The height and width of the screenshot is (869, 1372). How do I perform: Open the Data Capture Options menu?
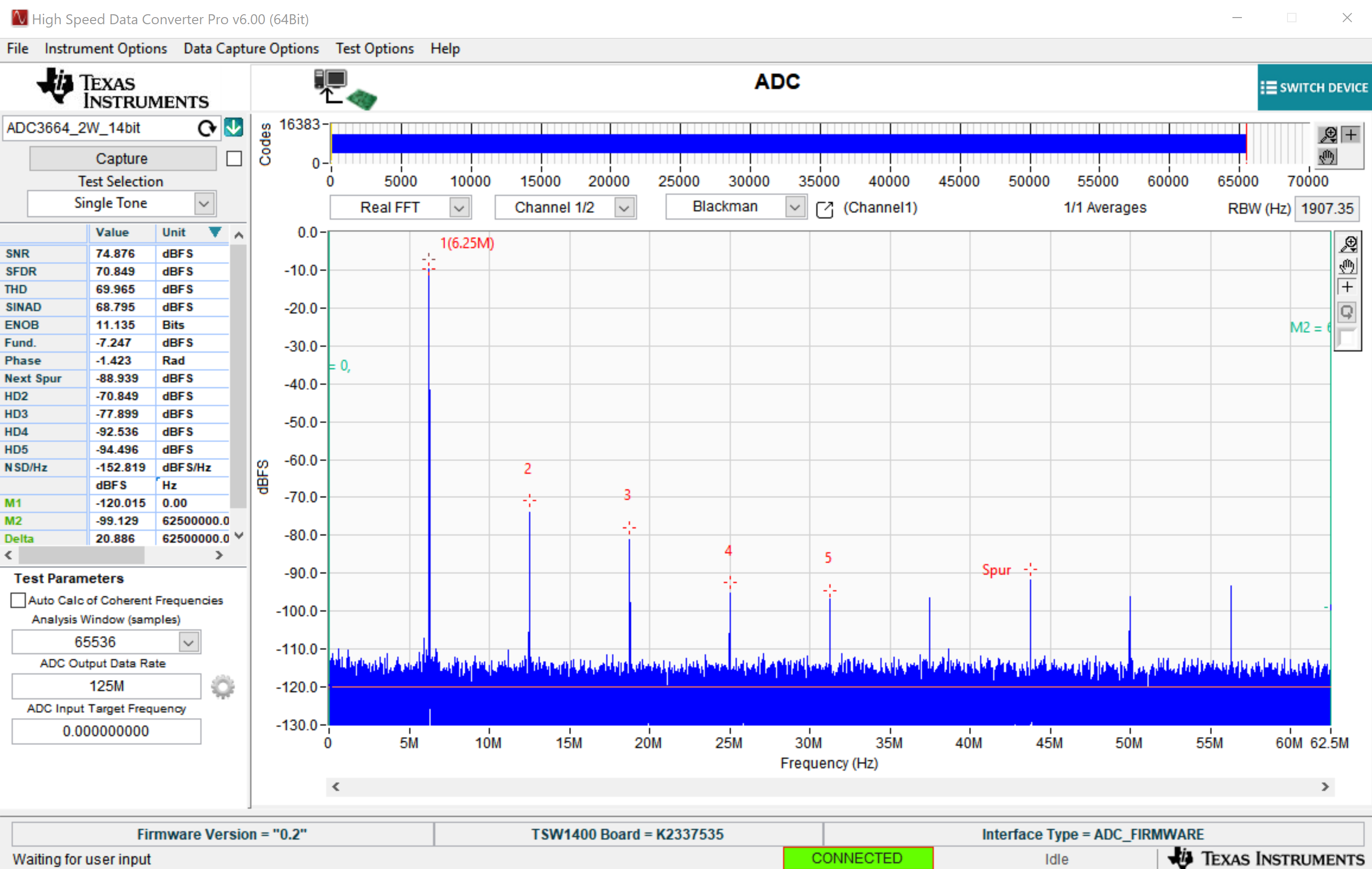[x=251, y=48]
